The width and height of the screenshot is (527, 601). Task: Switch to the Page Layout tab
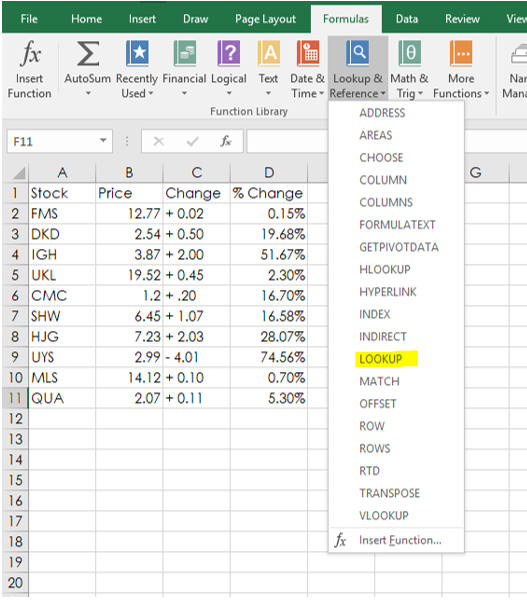point(265,19)
